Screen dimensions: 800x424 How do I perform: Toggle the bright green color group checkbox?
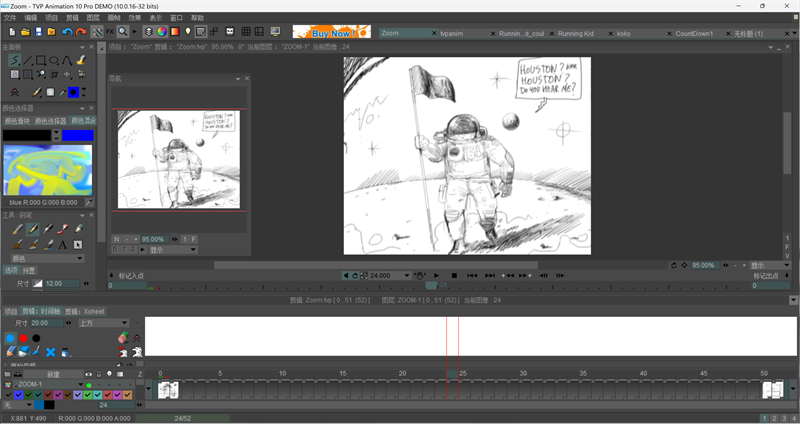[x=88, y=395]
